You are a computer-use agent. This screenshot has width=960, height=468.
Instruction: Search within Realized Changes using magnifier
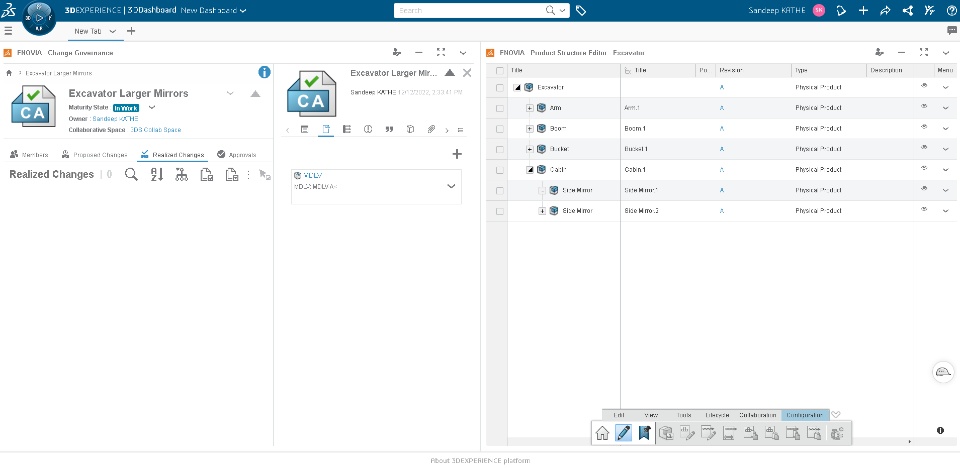131,175
